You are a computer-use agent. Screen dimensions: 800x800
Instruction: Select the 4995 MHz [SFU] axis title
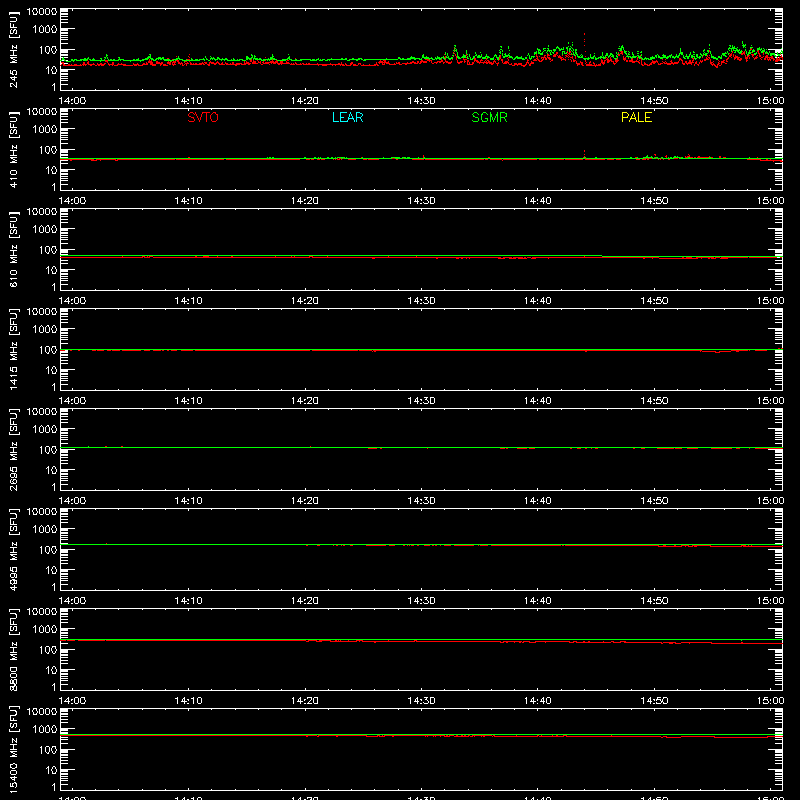14,550
